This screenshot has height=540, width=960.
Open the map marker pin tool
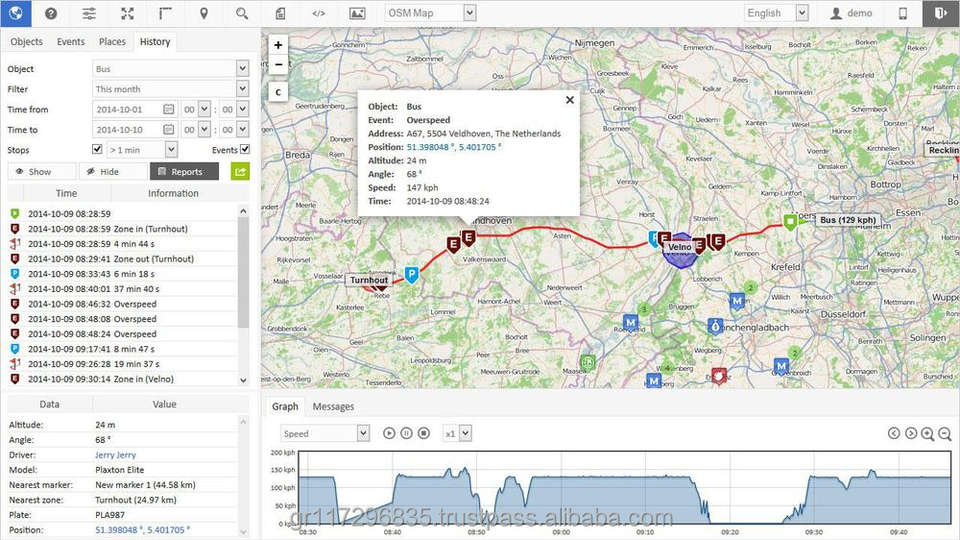(204, 13)
